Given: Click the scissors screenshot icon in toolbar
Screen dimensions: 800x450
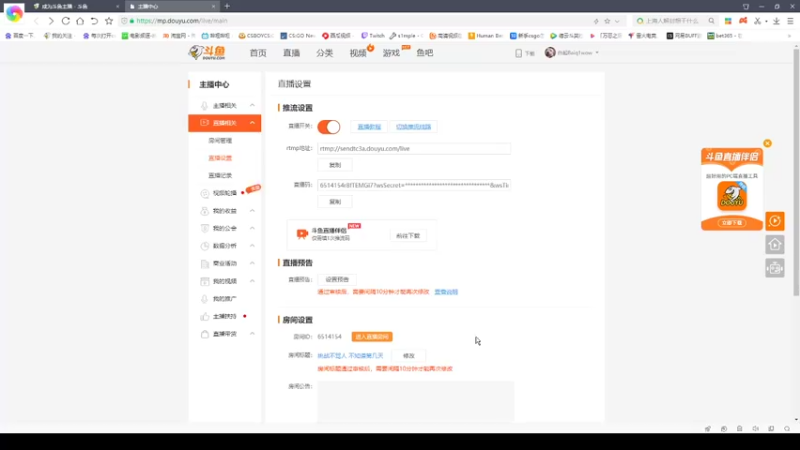Looking at the screenshot, I should [758, 21].
